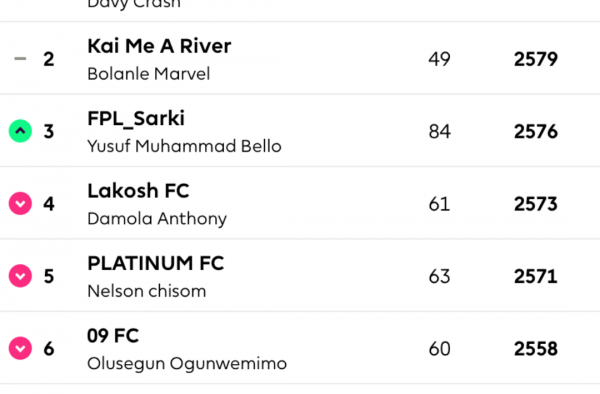600x394 pixels.
Task: Click manager name Olusegun Ogunwemimo
Action: click(187, 364)
